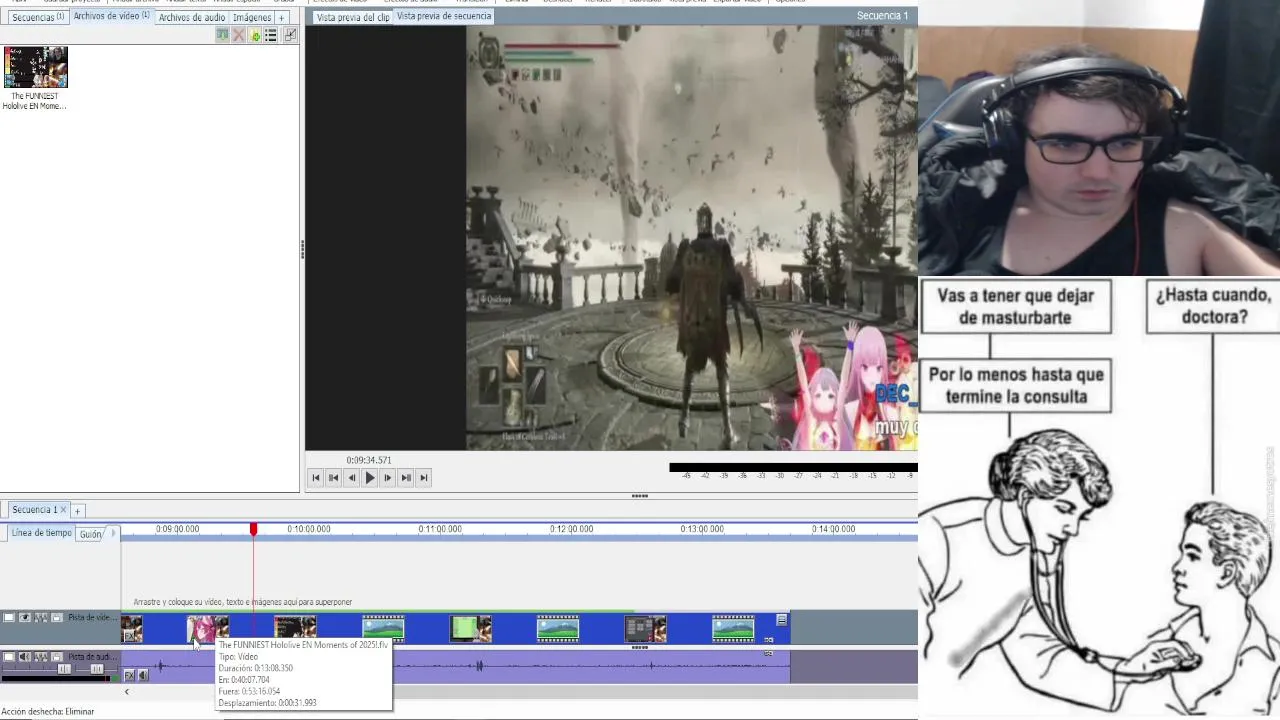Open audio track effects icon

41,657
